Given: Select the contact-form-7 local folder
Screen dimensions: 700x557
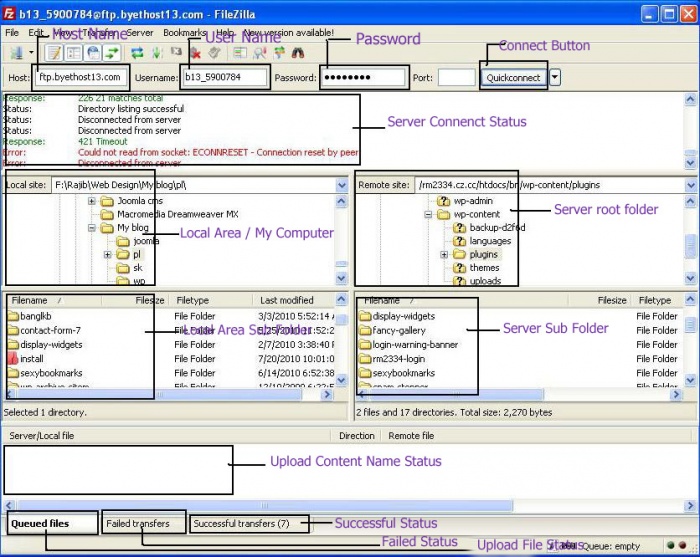Looking at the screenshot, I should pos(50,330).
